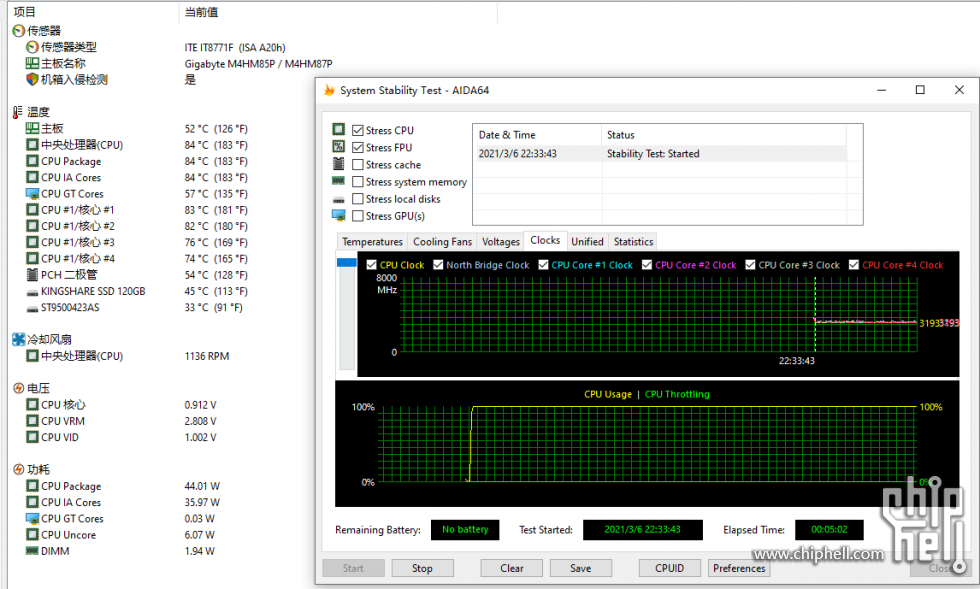The width and height of the screenshot is (980, 589).
Task: Toggle the CPU Core #2 Clock checkbox
Action: 647,264
